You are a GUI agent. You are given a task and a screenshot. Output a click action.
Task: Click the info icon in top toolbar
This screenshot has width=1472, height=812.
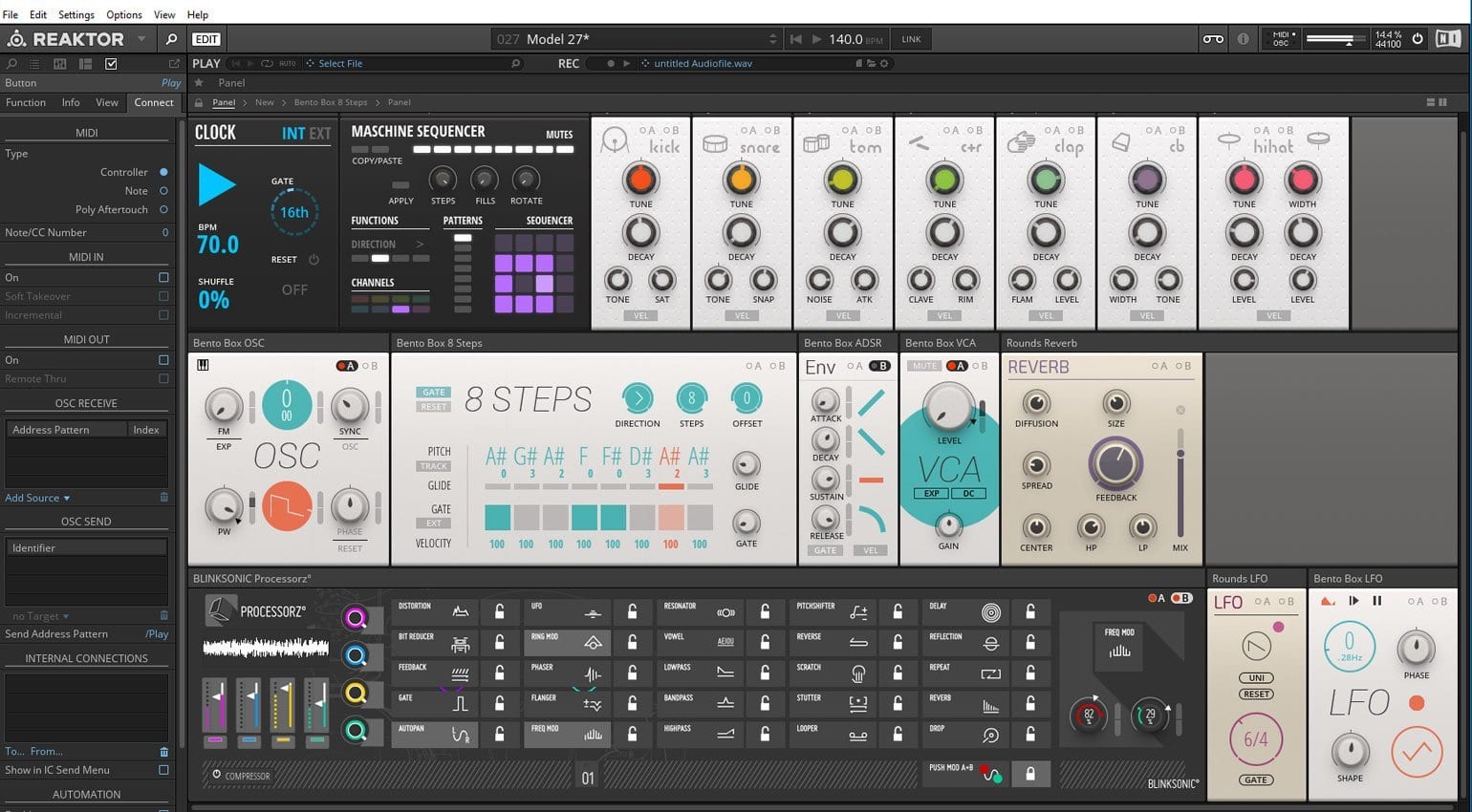click(x=1243, y=39)
